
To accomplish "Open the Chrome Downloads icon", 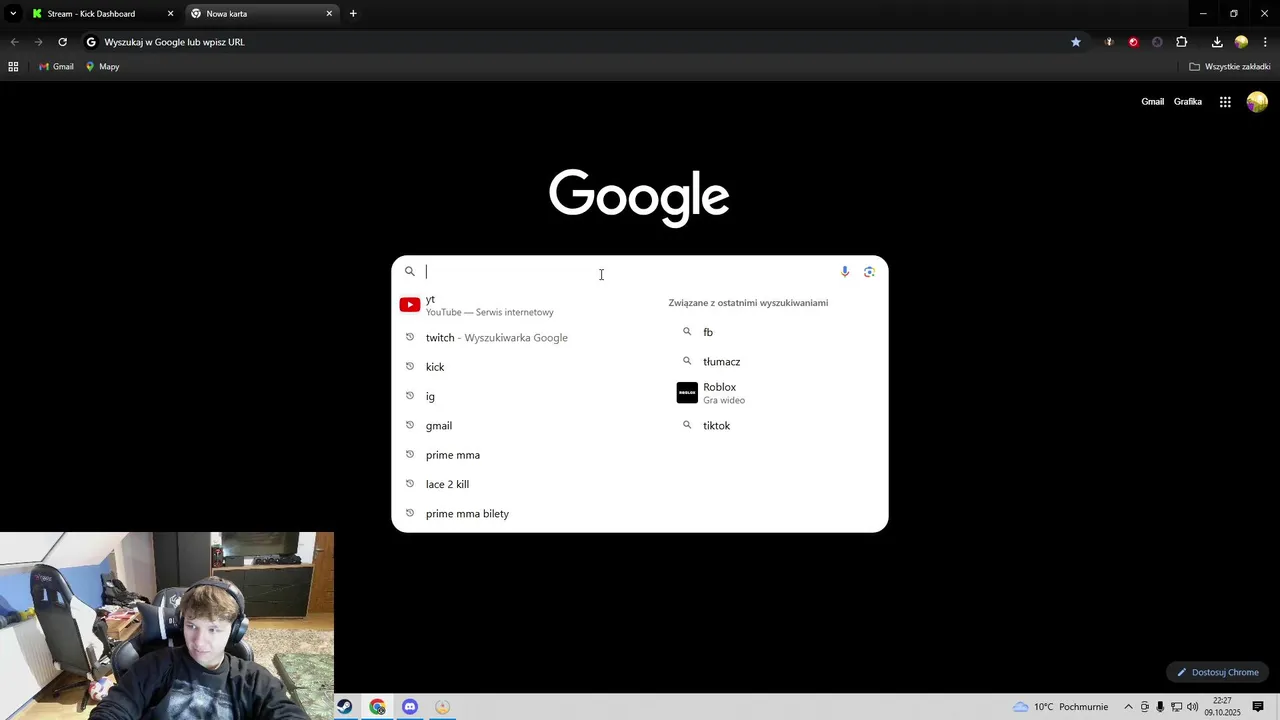I will pyautogui.click(x=1217, y=42).
